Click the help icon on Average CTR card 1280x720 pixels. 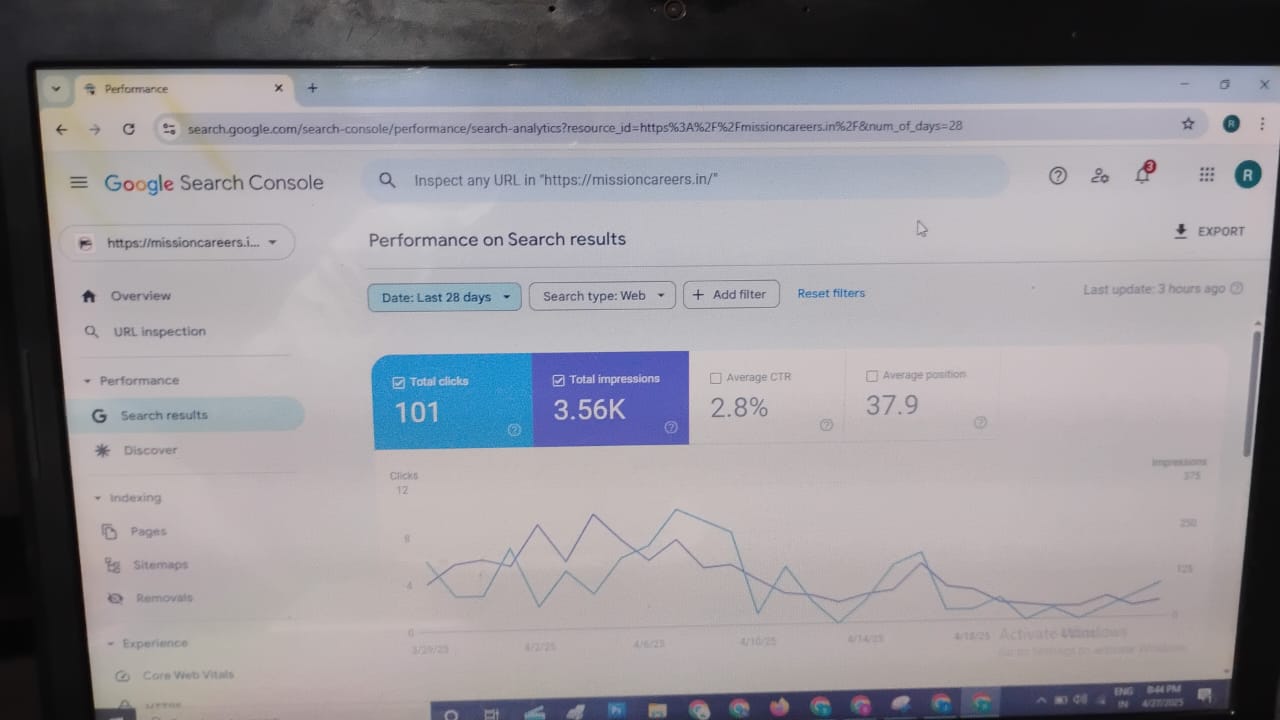pyautogui.click(x=826, y=424)
